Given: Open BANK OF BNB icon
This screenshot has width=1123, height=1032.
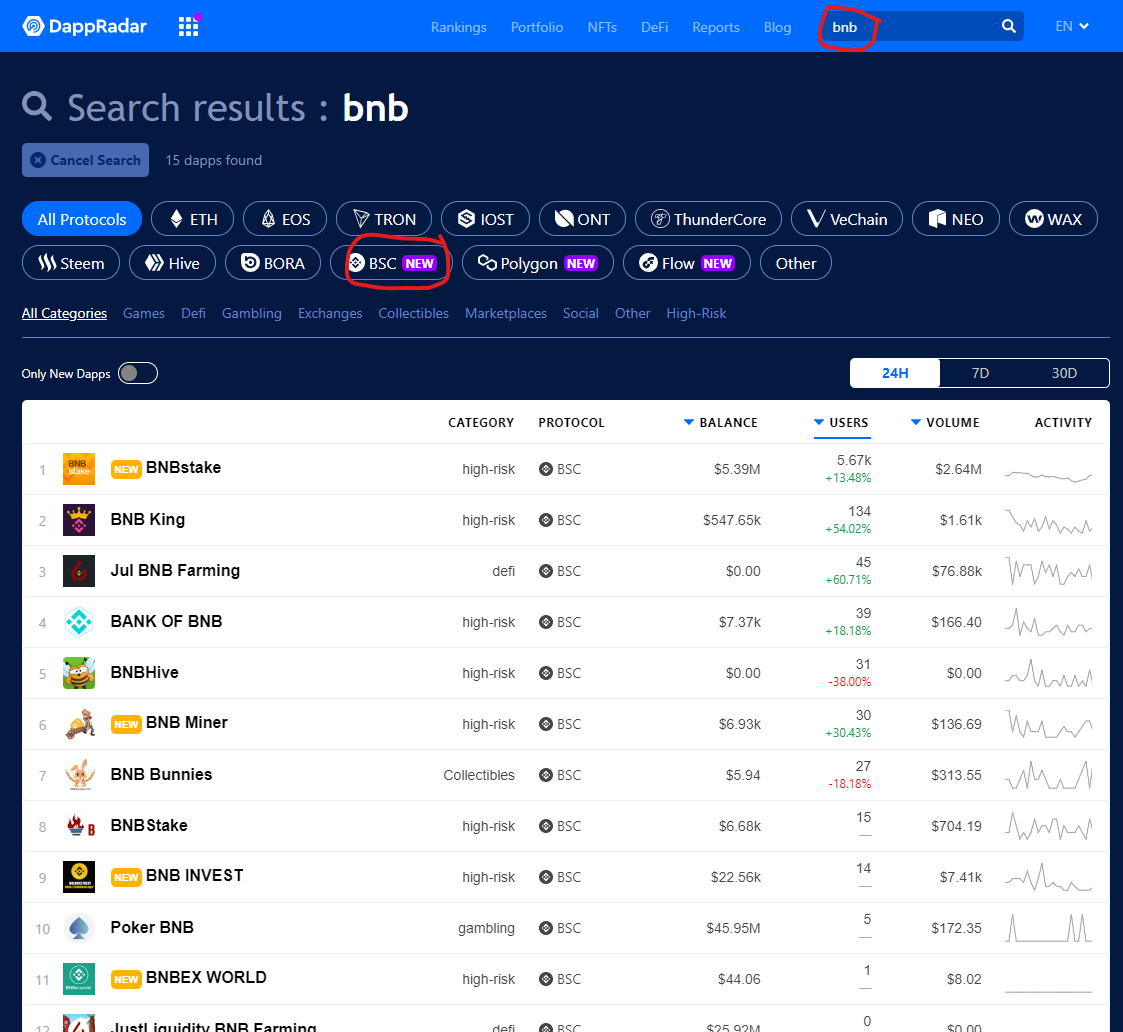Looking at the screenshot, I should click(x=79, y=622).
